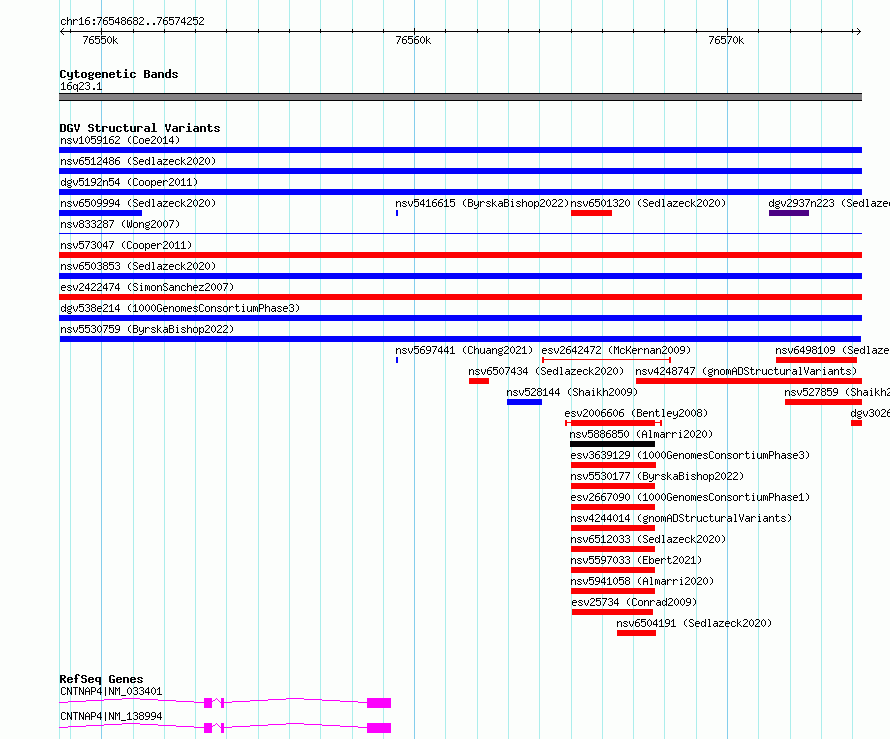Image resolution: width=890 pixels, height=739 pixels.
Task: Select the nsv527859 red bar
Action: click(824, 402)
